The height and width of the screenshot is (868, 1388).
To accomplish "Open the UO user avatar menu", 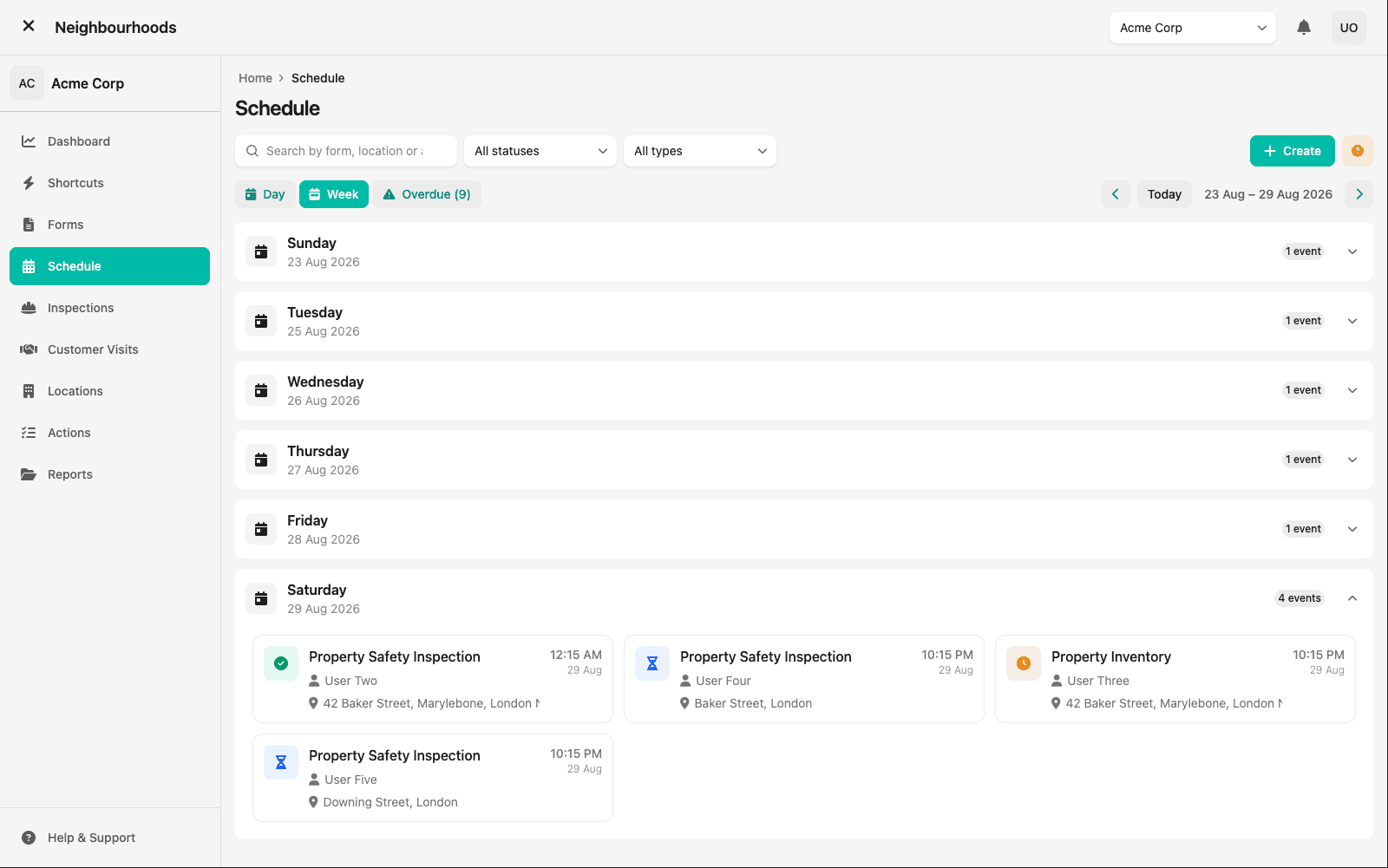I will [x=1349, y=28].
